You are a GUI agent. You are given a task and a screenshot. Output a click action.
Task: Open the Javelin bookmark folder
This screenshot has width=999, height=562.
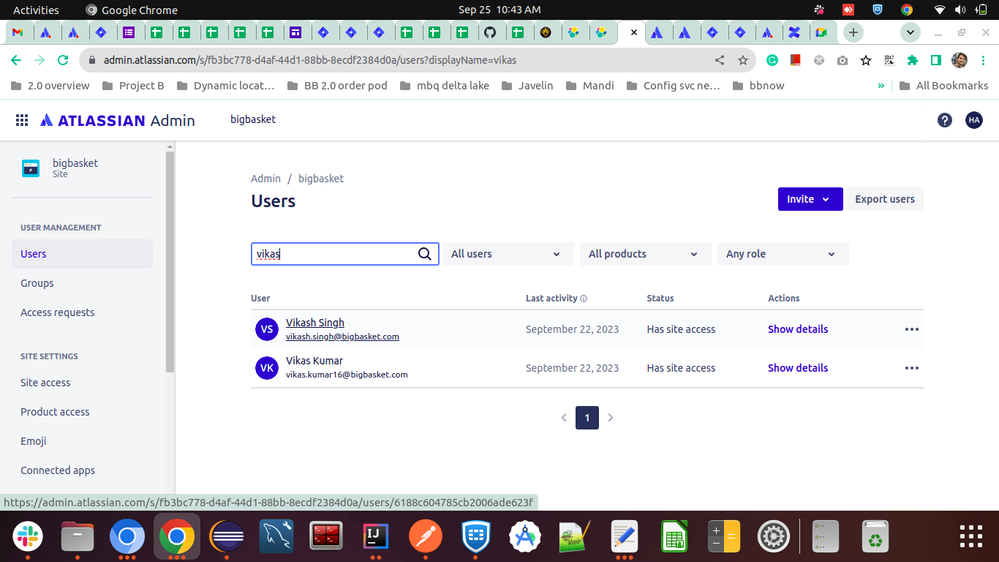coord(527,85)
